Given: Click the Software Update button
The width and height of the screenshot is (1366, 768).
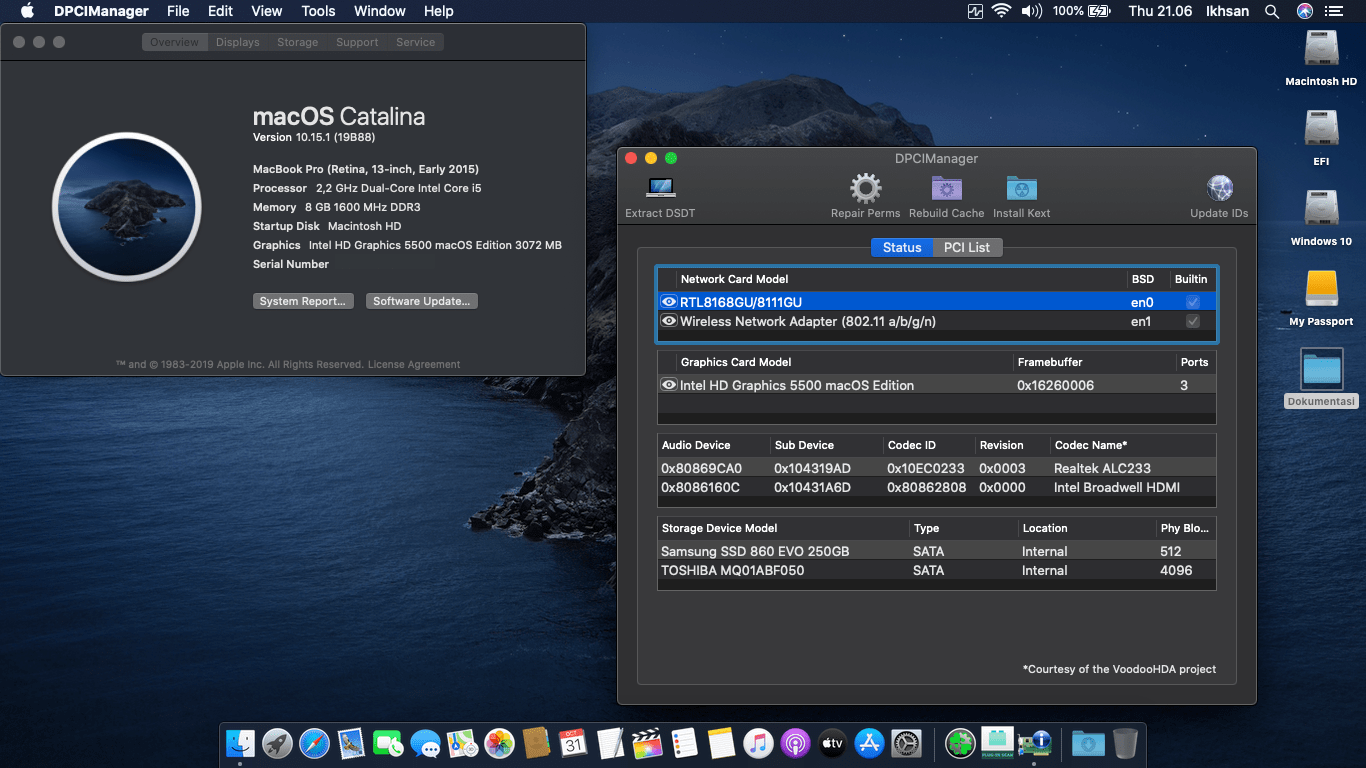Looking at the screenshot, I should point(421,301).
